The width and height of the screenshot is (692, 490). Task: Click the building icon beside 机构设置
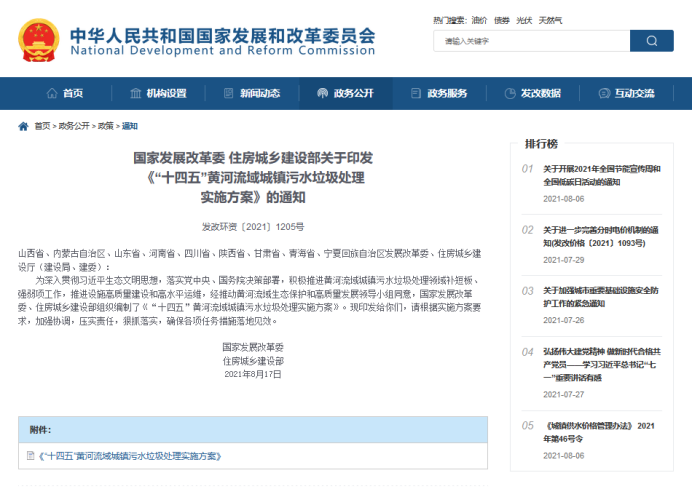135,93
